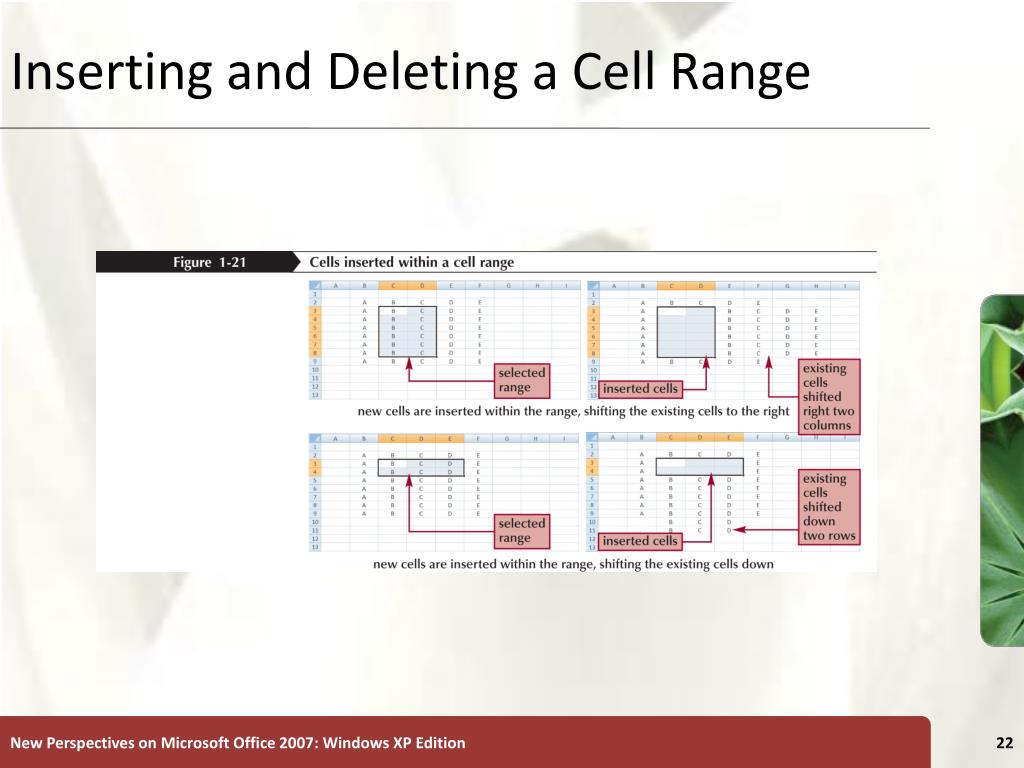The image size is (1024, 768).
Task: Select the 'selected range' callout in the shift-down example
Action: pyautogui.click(x=521, y=531)
